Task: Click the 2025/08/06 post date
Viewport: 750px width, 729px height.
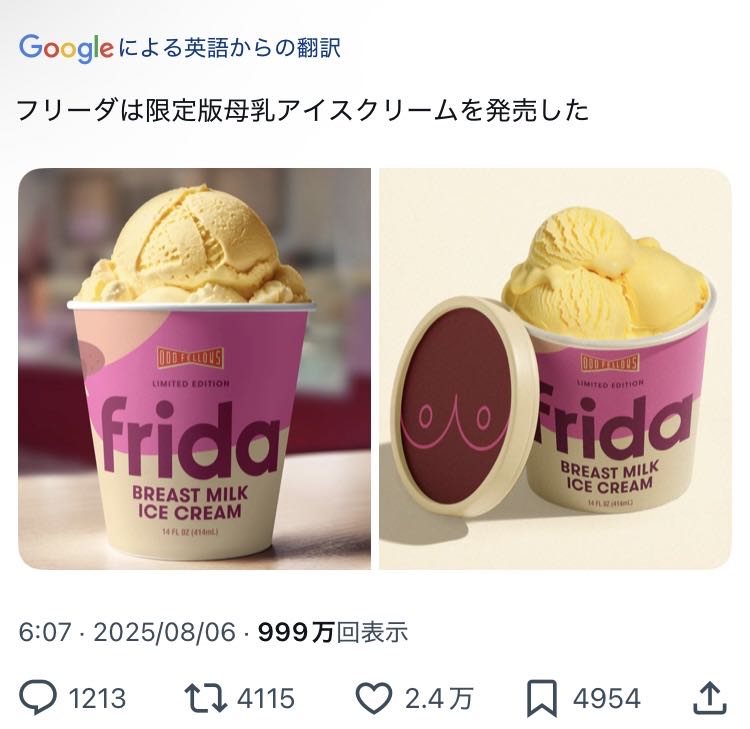Action: point(165,632)
